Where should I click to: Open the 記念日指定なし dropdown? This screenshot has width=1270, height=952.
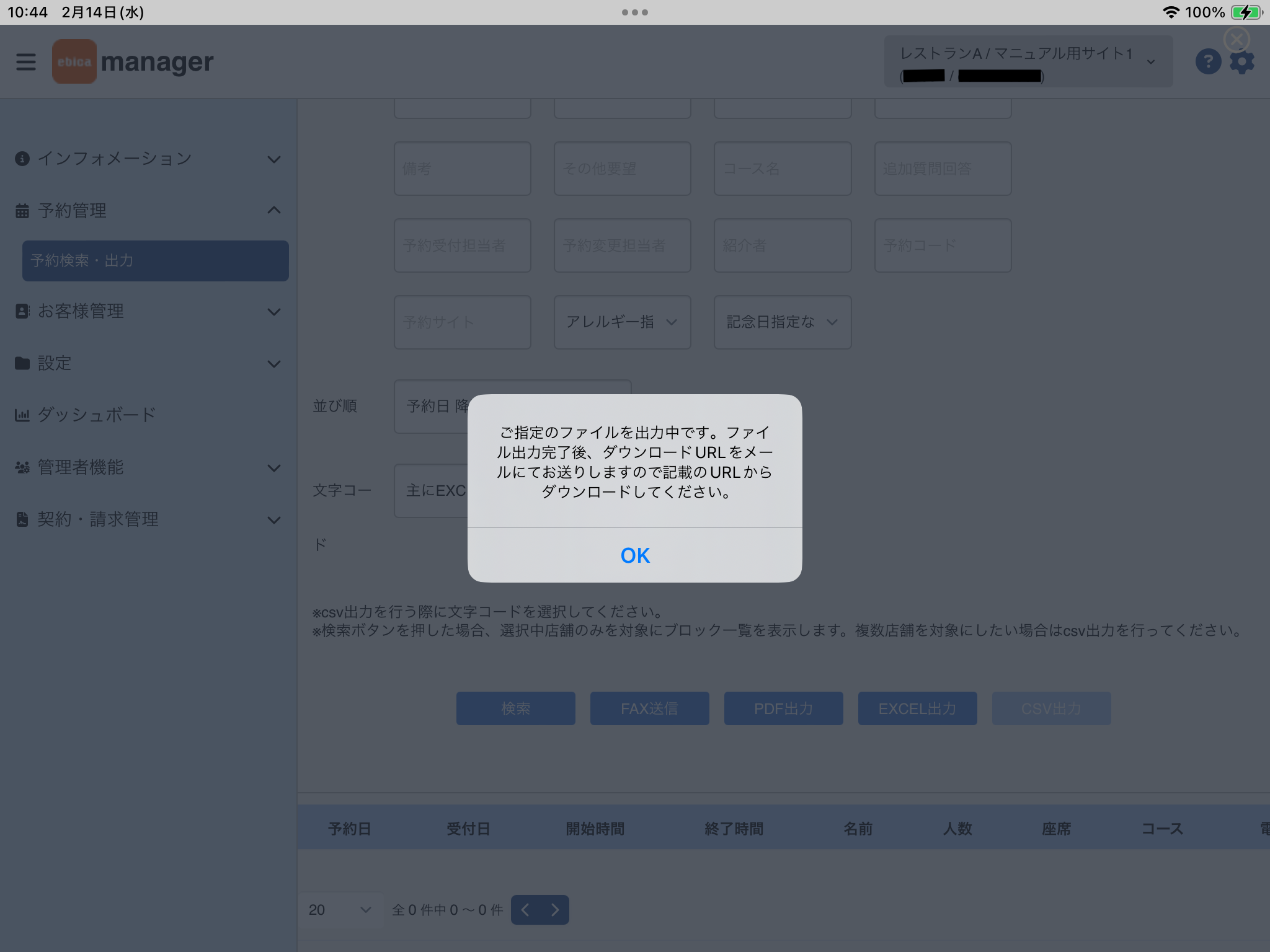coord(783,322)
